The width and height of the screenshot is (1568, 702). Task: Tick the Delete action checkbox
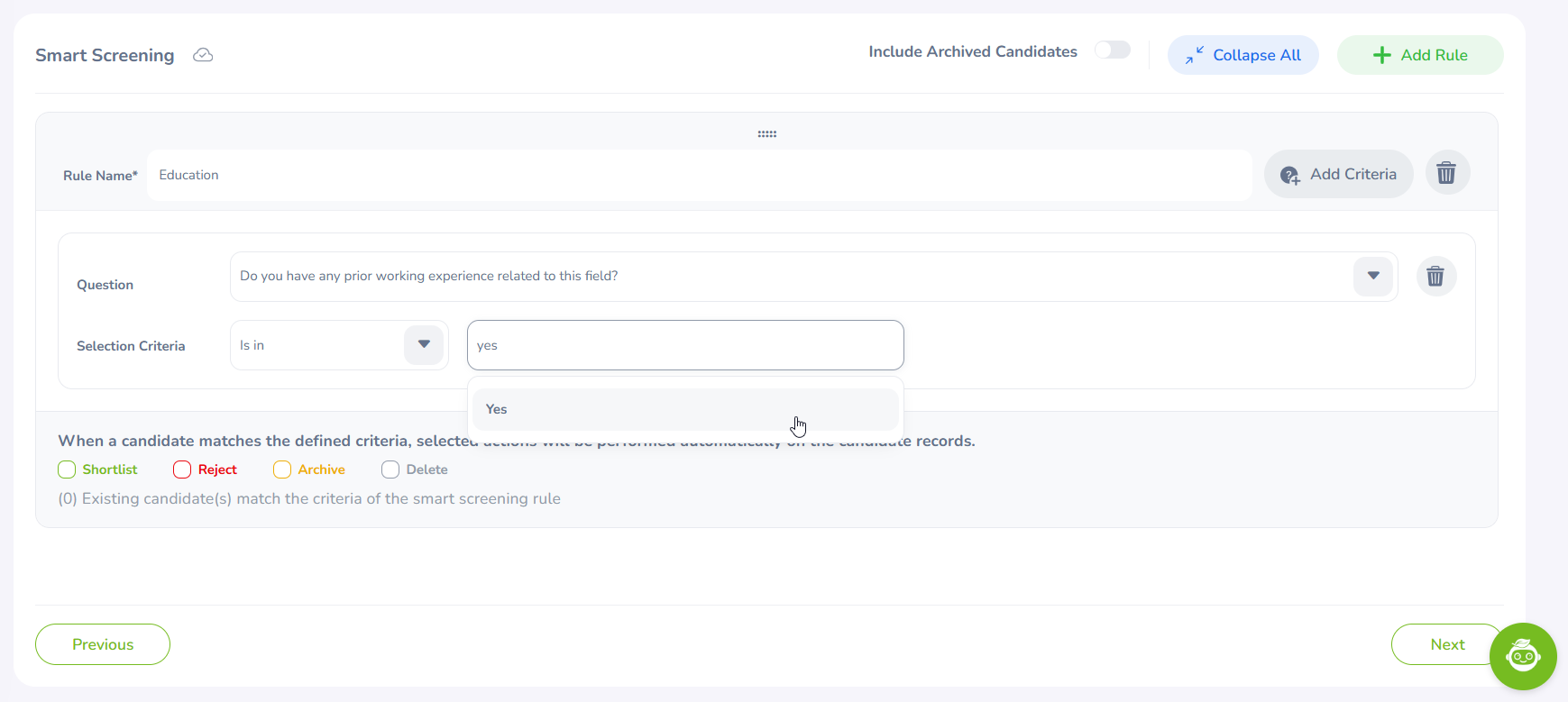tap(390, 470)
